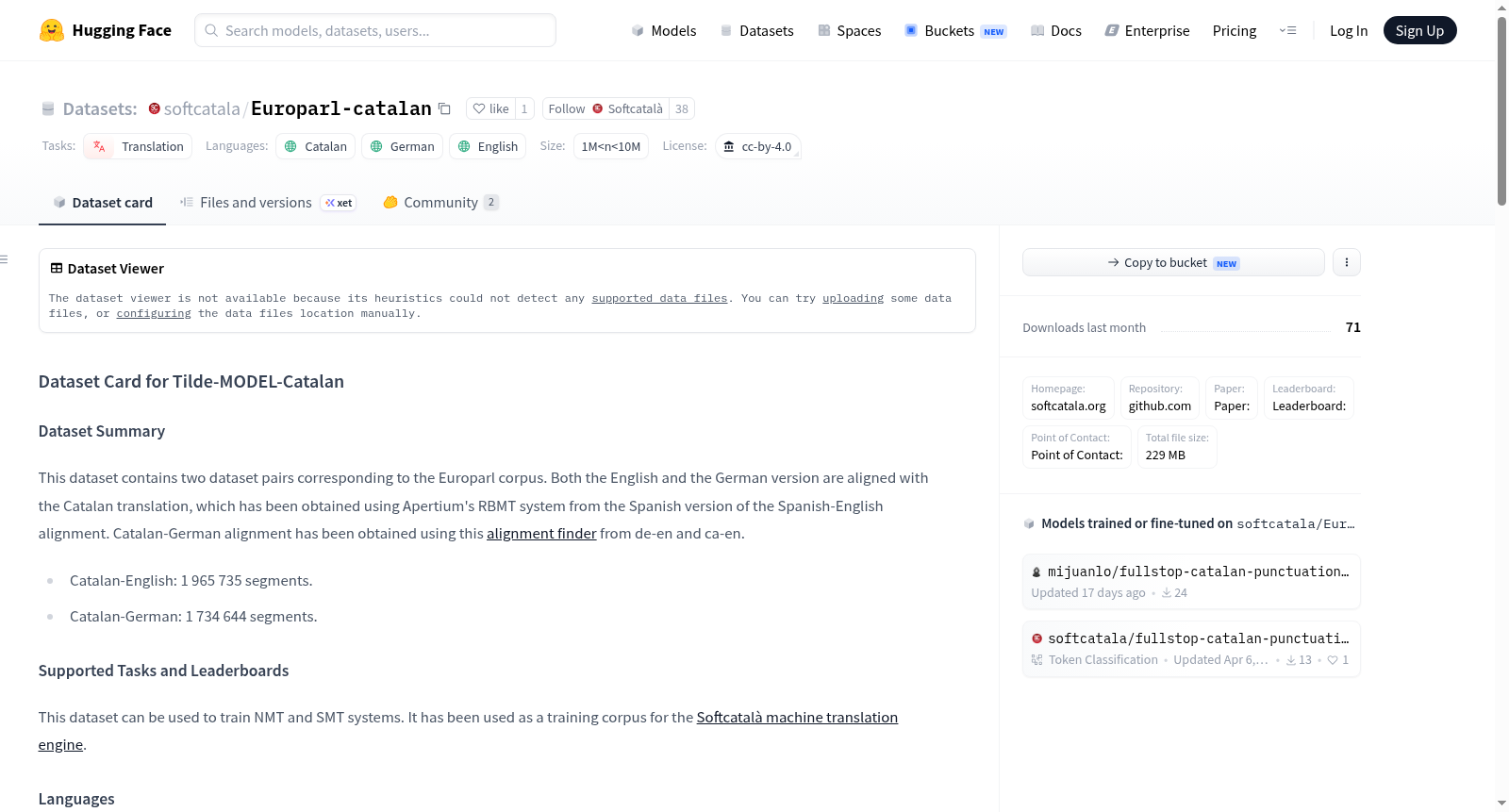Click Log In
This screenshot has height=812, width=1509.
(x=1349, y=30)
